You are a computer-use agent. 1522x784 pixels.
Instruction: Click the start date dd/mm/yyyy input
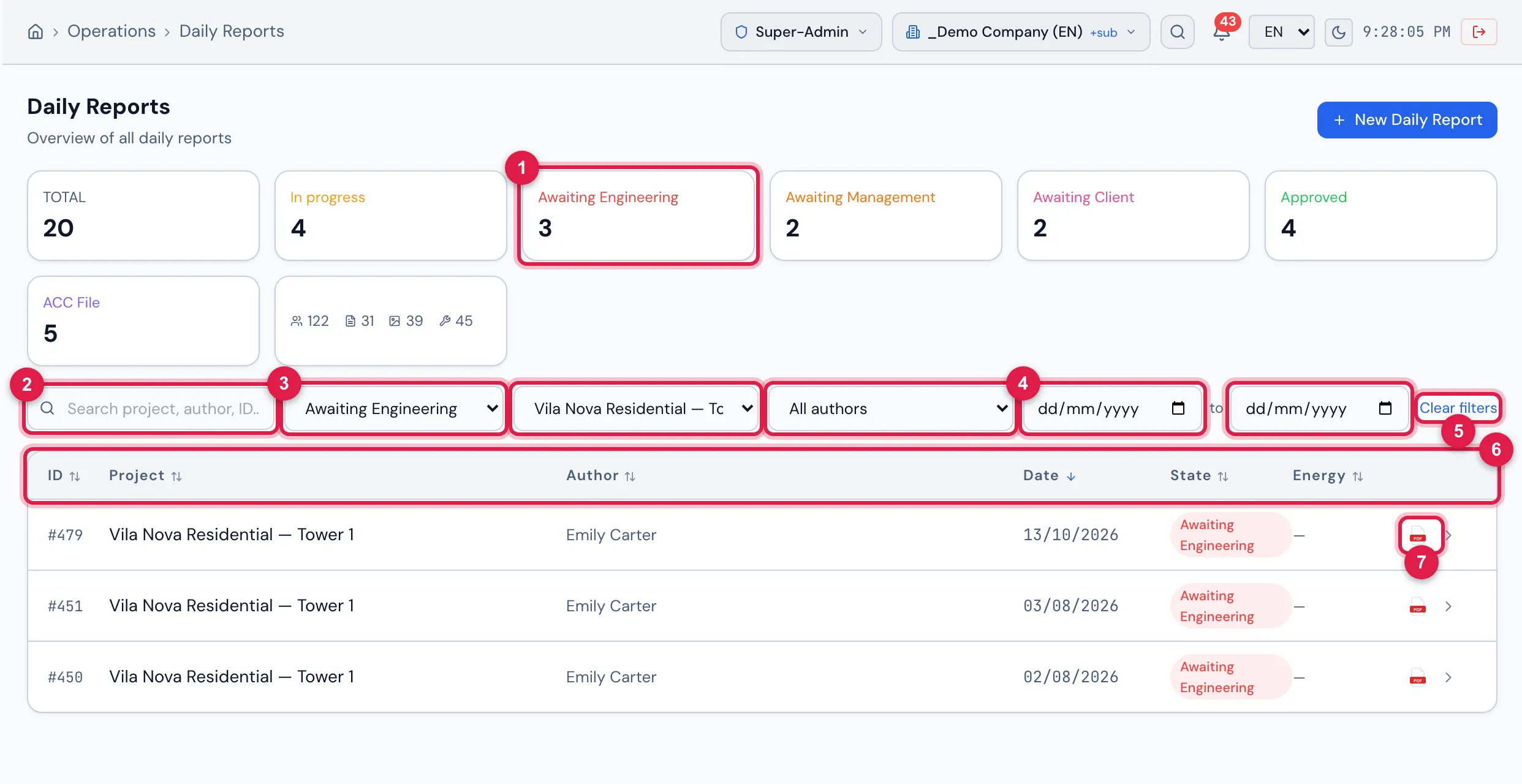[1111, 409]
